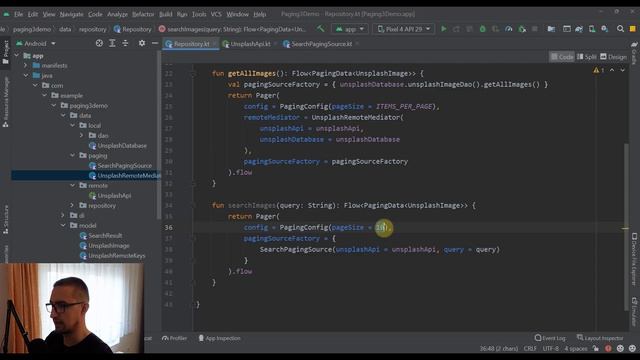This screenshot has height=360, width=640.
Task: Click the Repository breadcrumb in navigation bar
Action: [x=132, y=29]
